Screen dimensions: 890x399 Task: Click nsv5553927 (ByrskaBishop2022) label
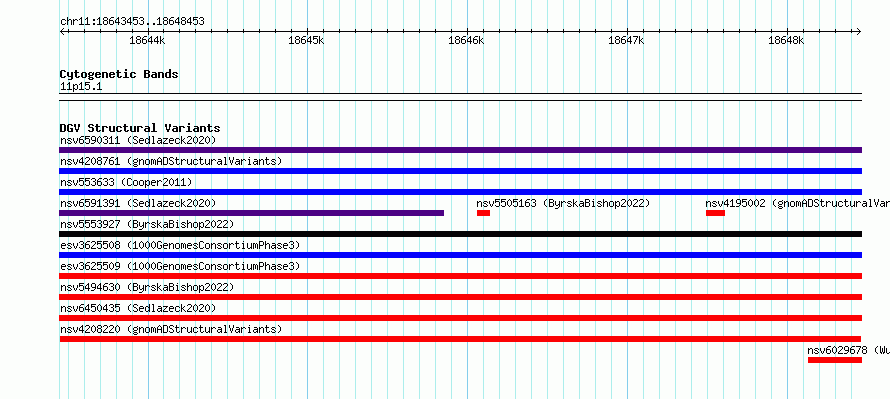(x=147, y=224)
